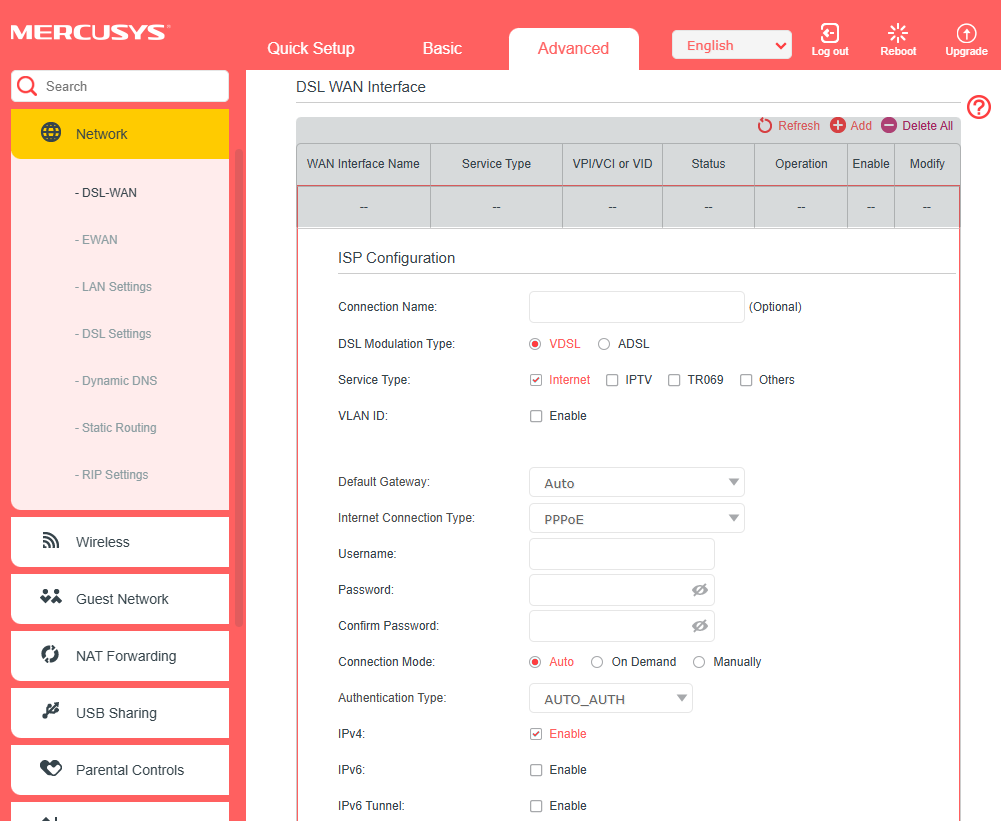The height and width of the screenshot is (821, 1001).
Task: Enable IPv6 Tunnel checkbox
Action: pyautogui.click(x=536, y=806)
